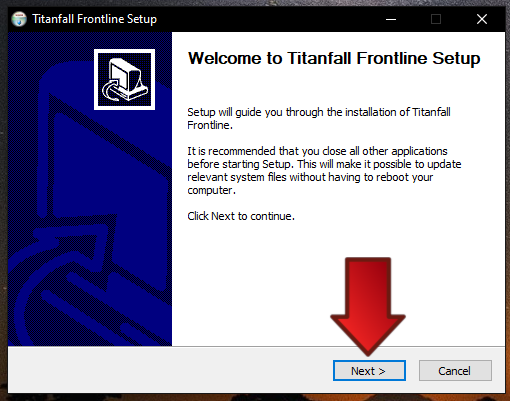The width and height of the screenshot is (510, 401).
Task: Click the Titanfall Frontline Setup title bar text
Action: click(x=95, y=19)
